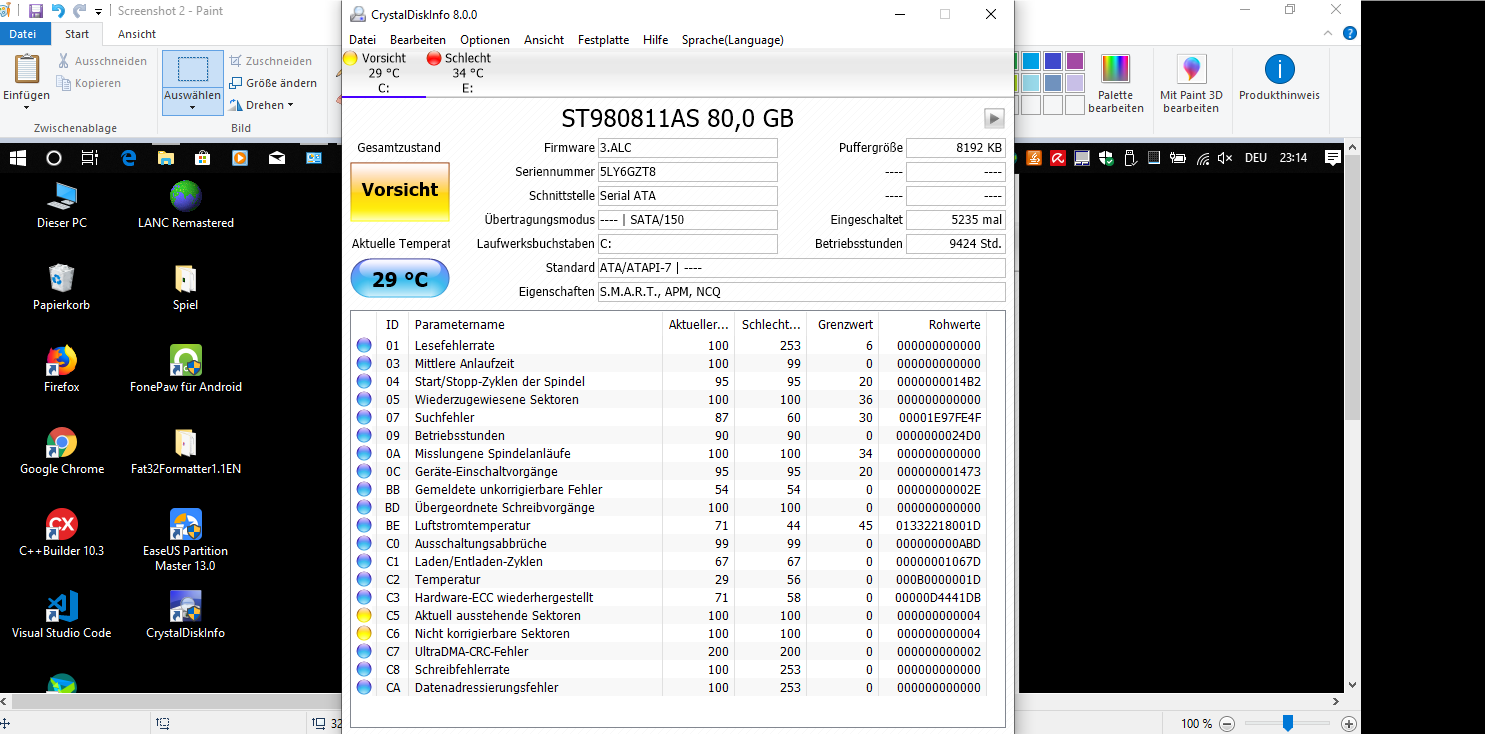Pick the purple color swatch in Paint
The image size is (1485, 734).
[1074, 62]
